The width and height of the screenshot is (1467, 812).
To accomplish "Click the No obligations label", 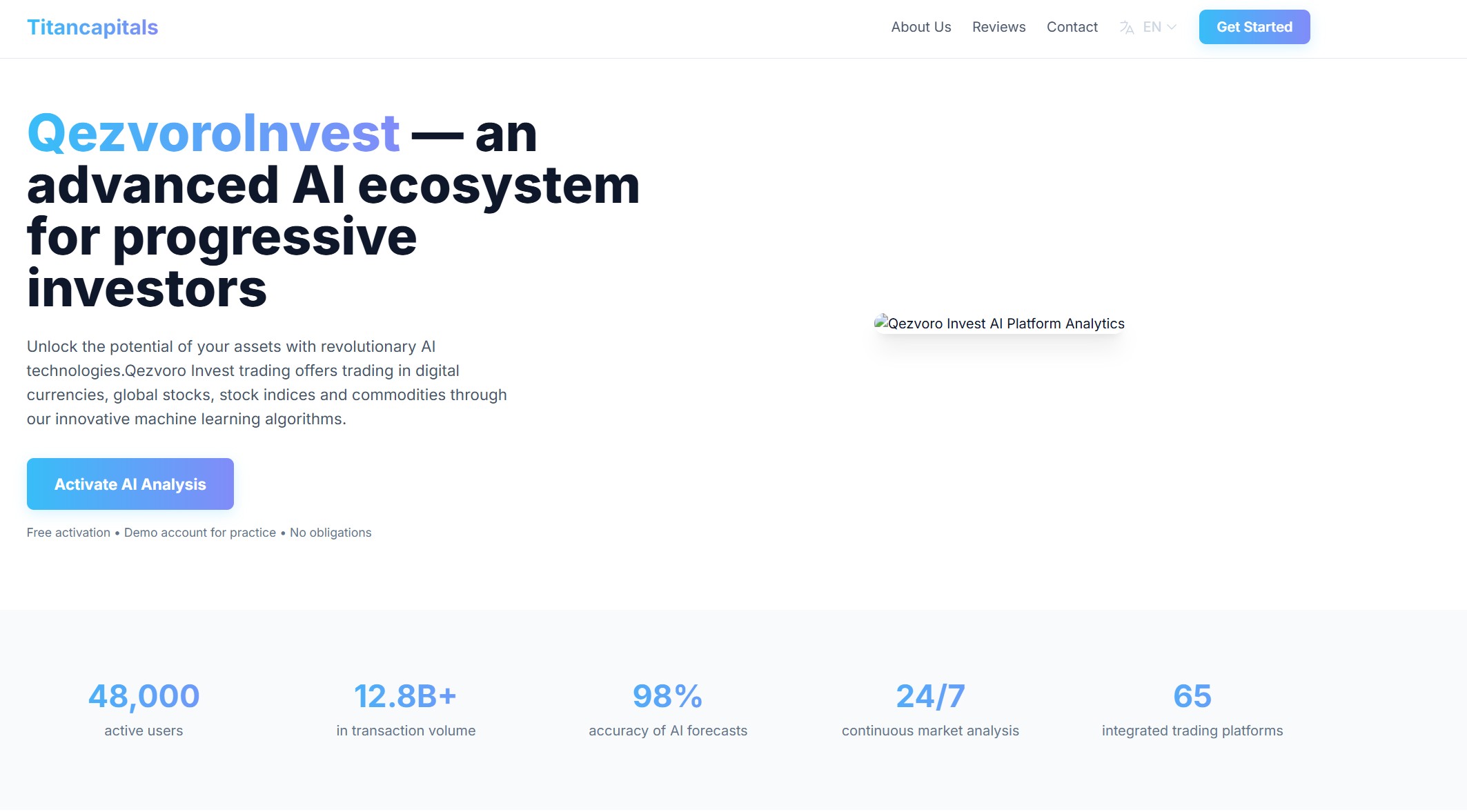I will [330, 532].
